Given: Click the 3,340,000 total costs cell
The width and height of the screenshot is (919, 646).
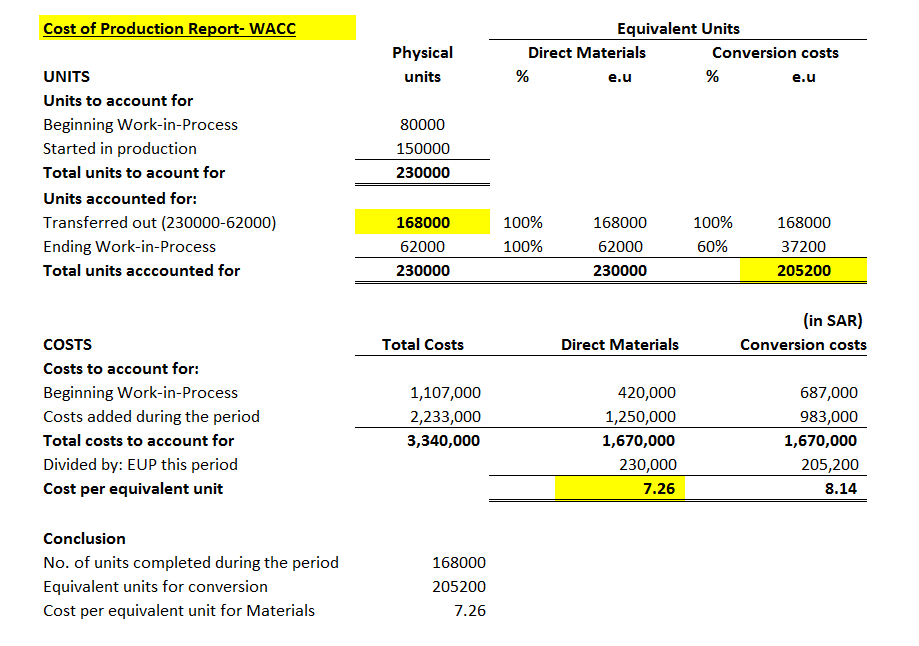Looking at the screenshot, I should (x=443, y=441).
